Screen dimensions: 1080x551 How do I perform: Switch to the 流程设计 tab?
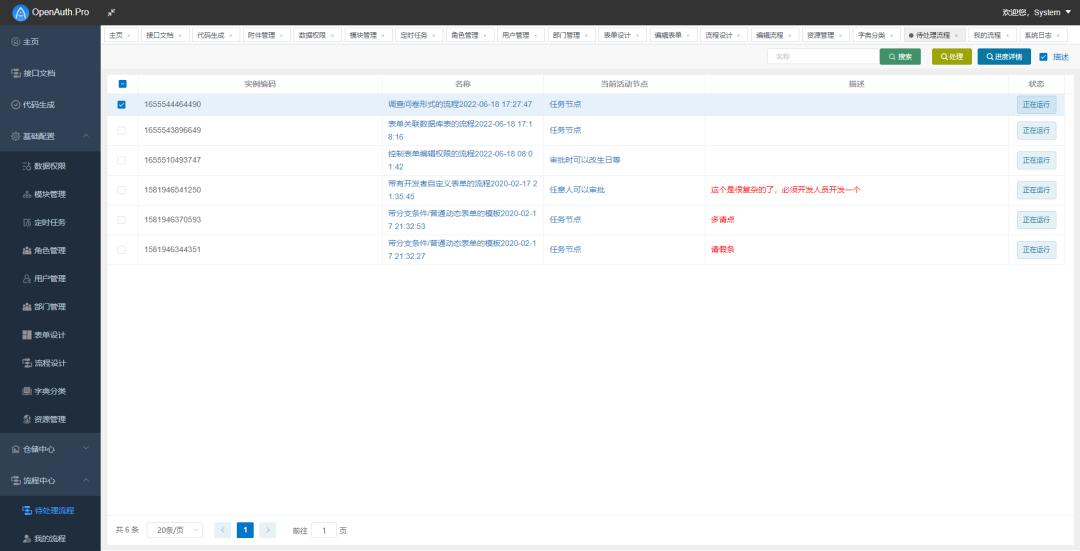pos(723,35)
